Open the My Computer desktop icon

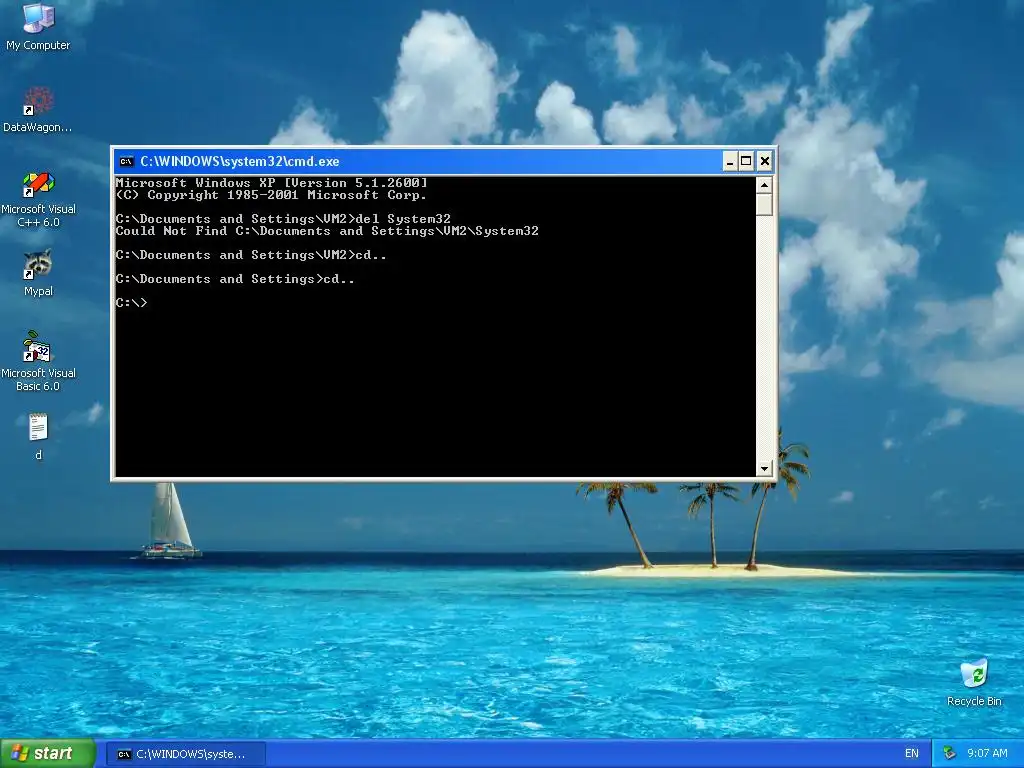(38, 26)
